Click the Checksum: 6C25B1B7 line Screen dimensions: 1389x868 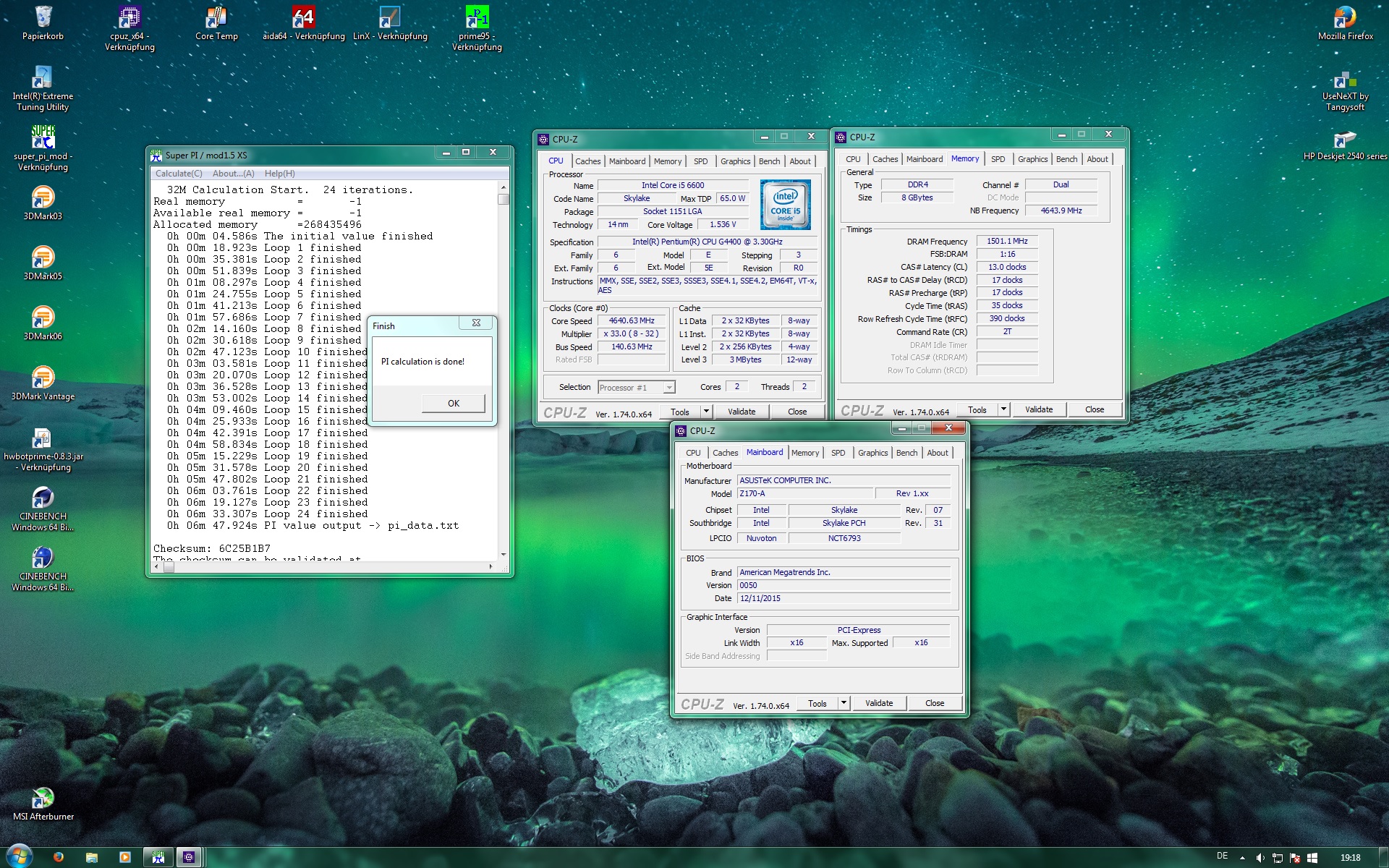pos(212,549)
